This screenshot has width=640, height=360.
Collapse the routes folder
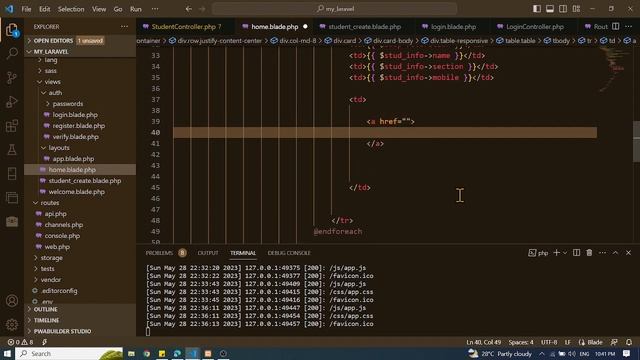point(50,203)
